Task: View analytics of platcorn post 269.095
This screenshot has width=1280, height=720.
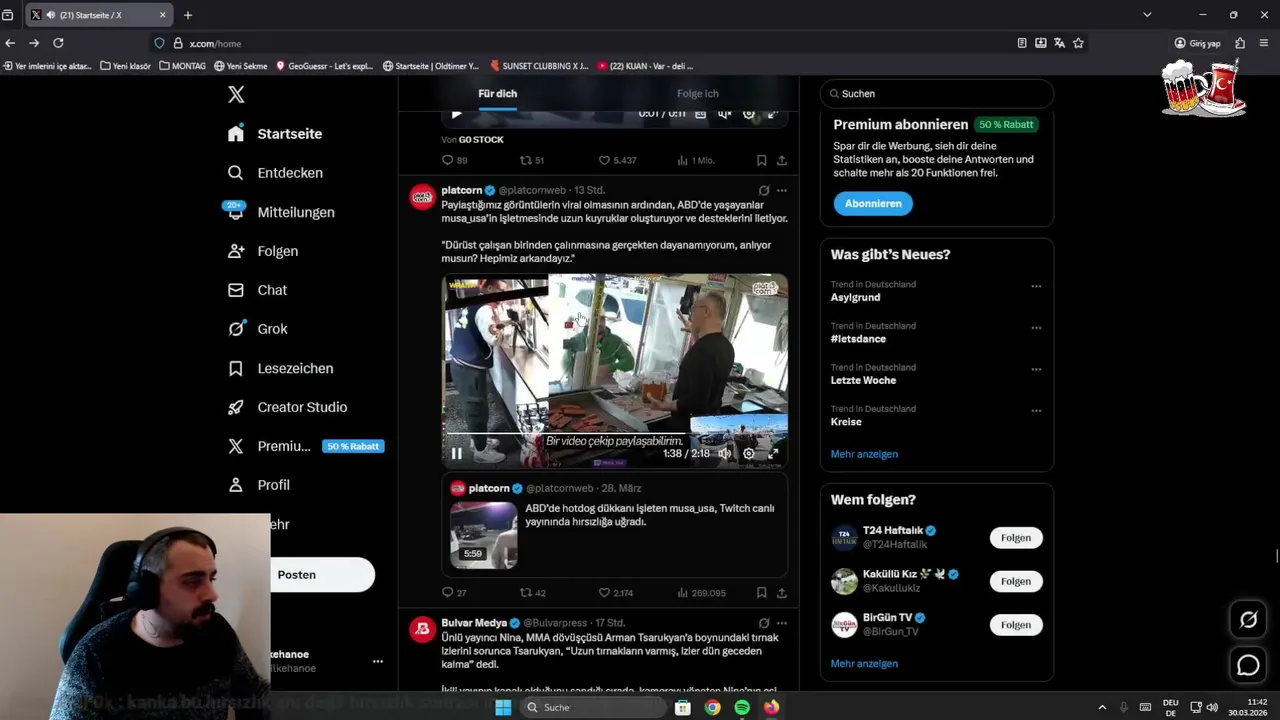Action: [x=701, y=593]
